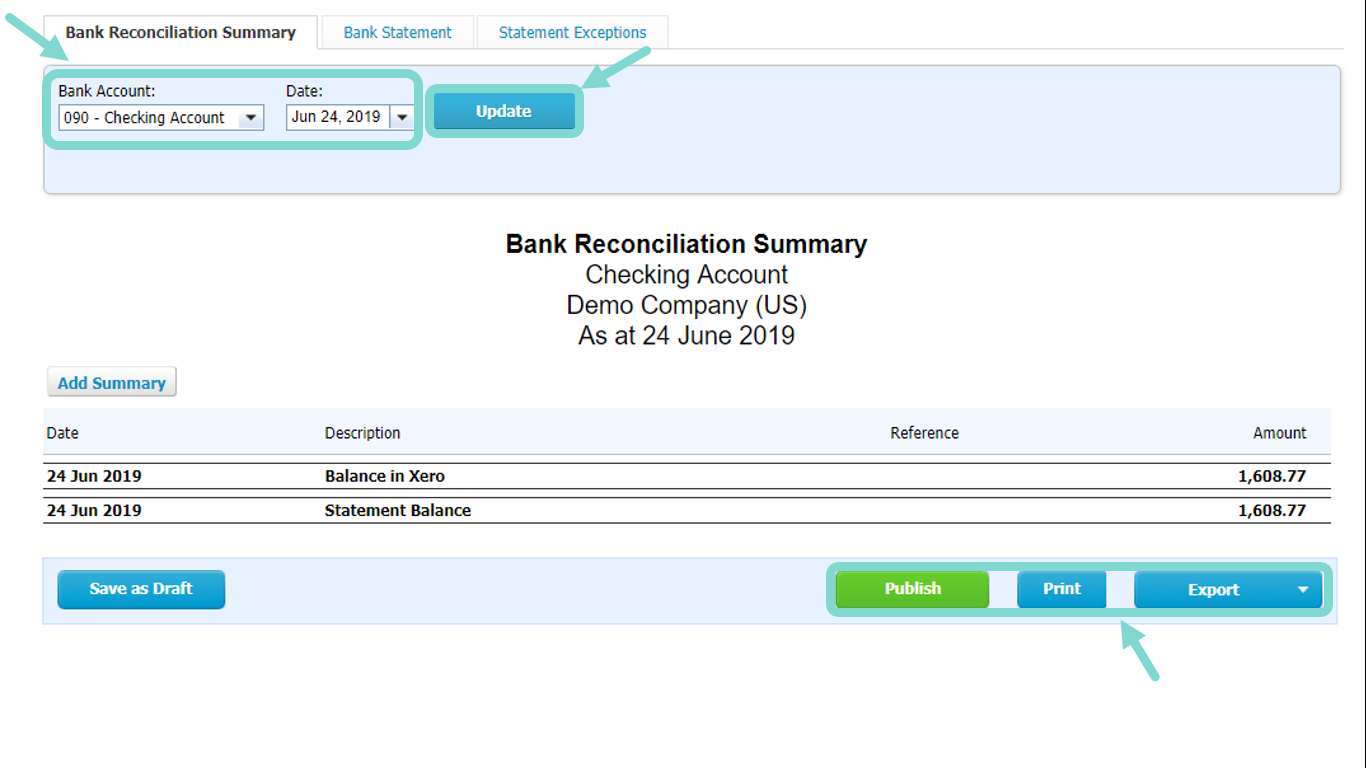Click into the Date field showing Jun 24, 2019
1366x768 pixels.
(337, 117)
